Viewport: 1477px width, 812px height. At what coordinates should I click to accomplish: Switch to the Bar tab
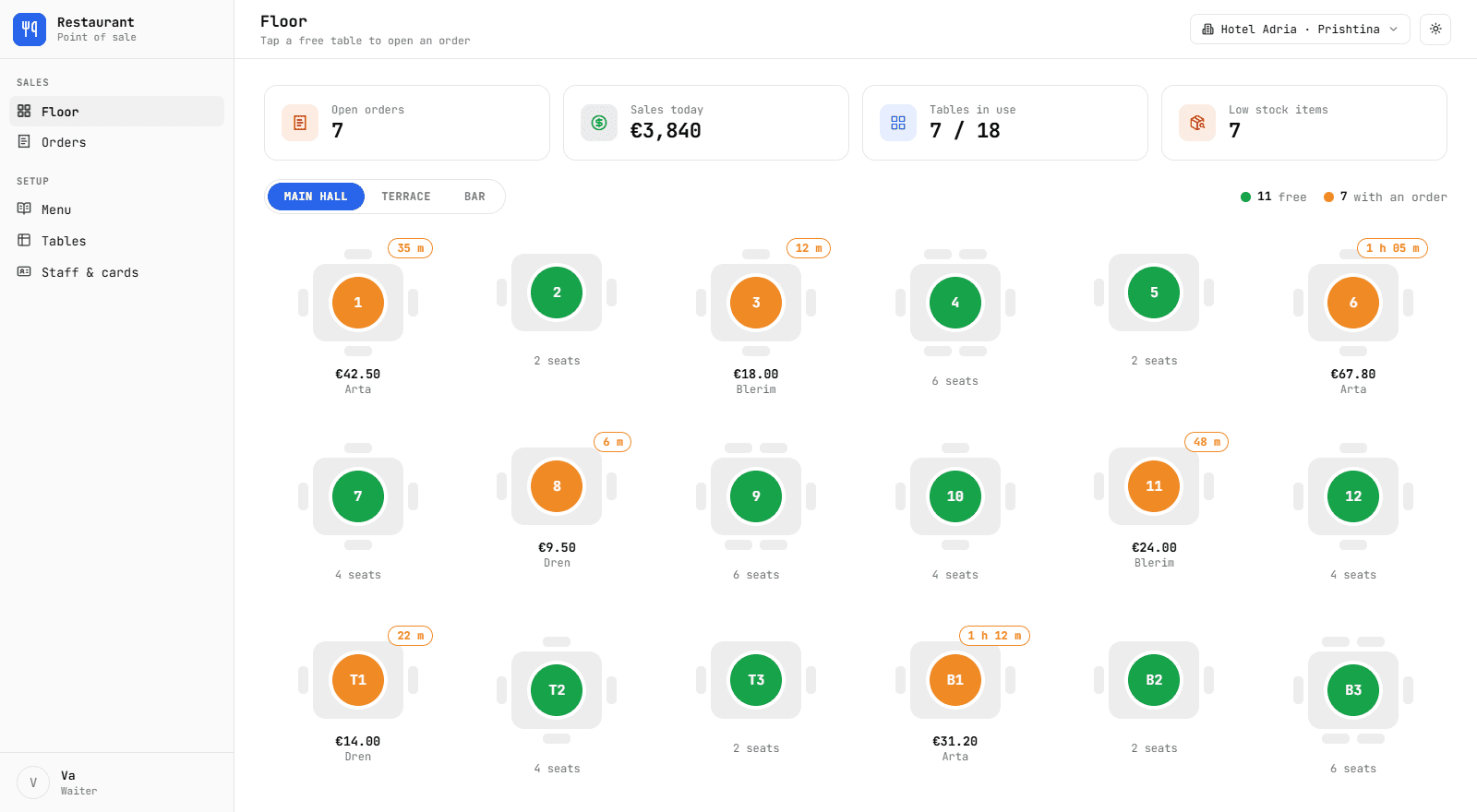[x=474, y=197]
